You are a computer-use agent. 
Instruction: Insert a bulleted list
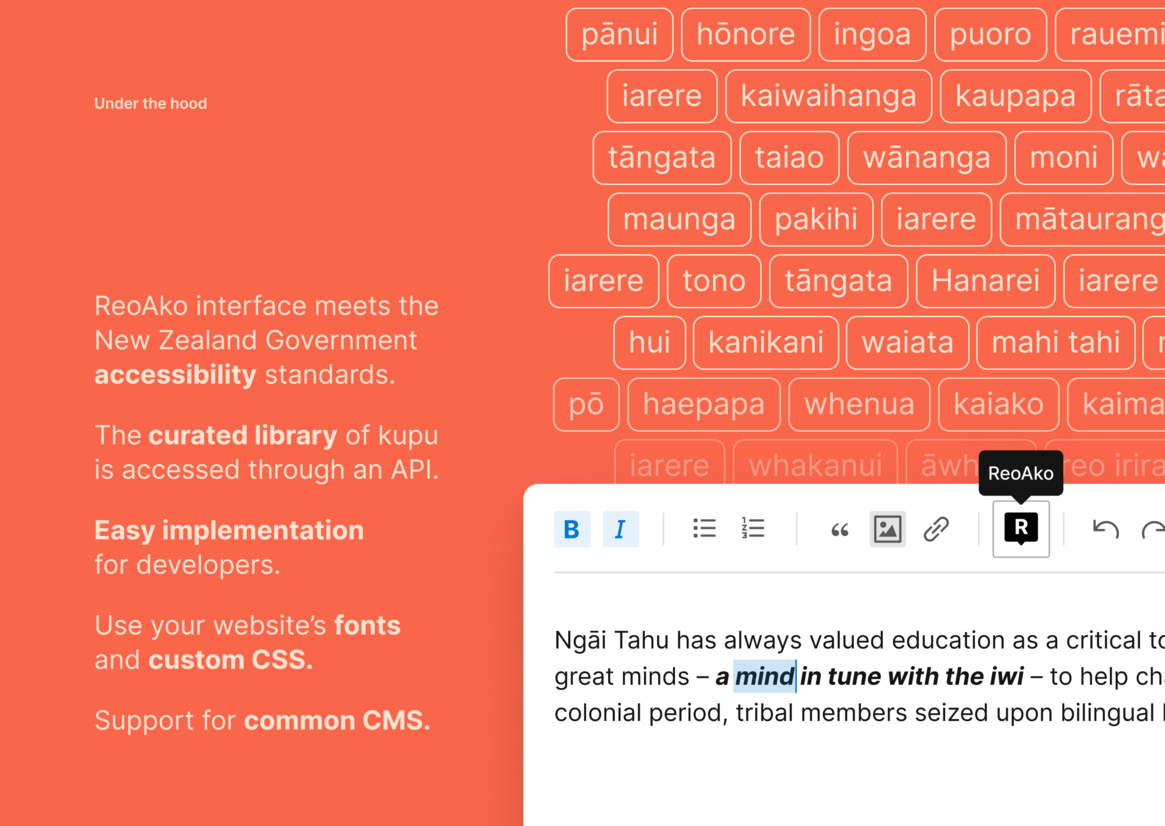tap(704, 529)
